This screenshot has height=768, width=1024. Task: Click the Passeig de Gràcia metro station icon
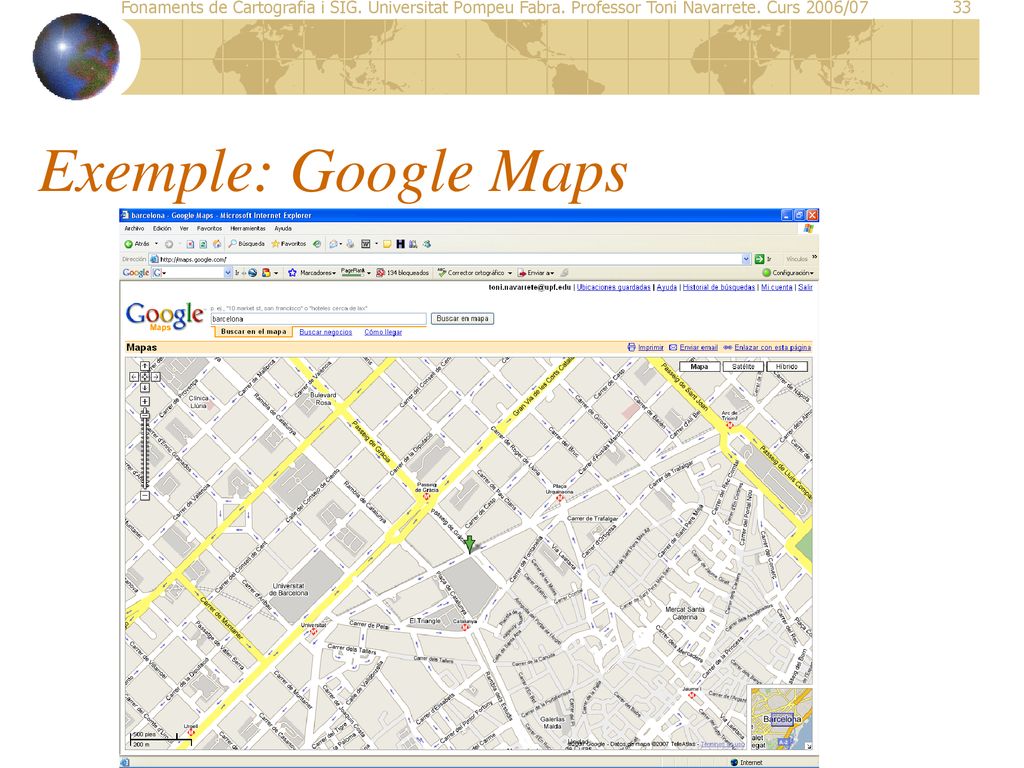[x=427, y=497]
